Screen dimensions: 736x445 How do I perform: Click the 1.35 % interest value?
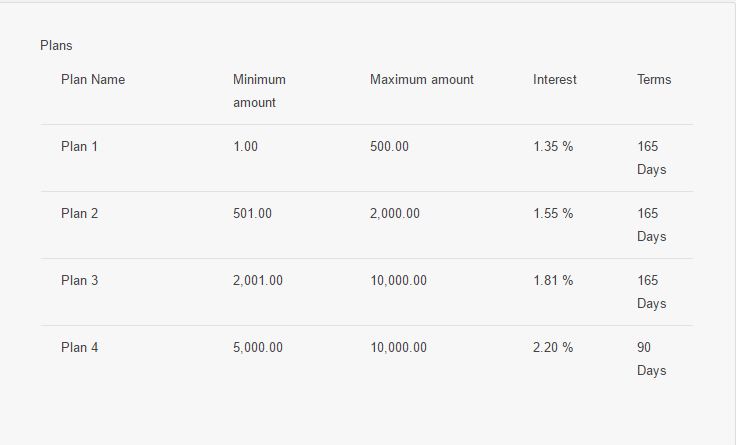(x=553, y=146)
